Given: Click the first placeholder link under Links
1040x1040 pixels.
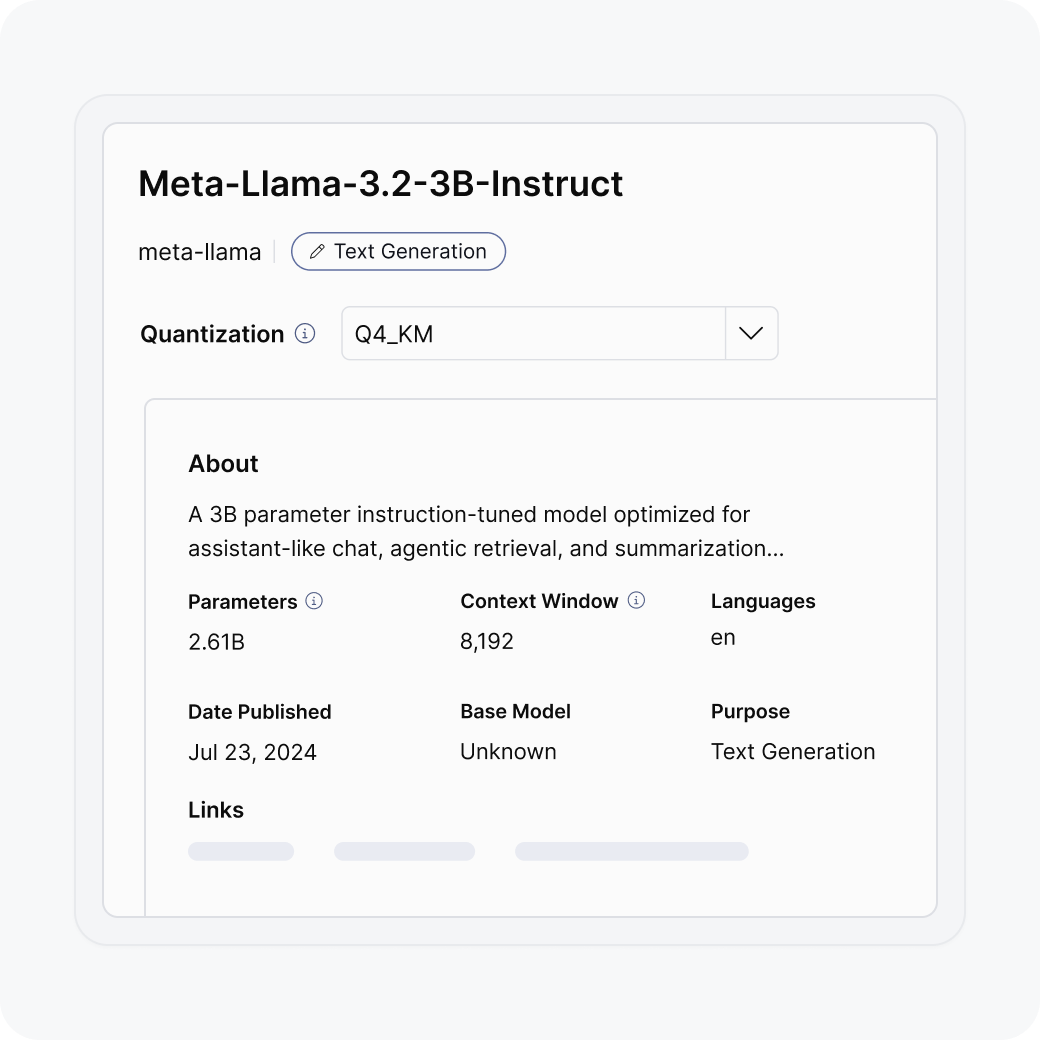Looking at the screenshot, I should 241,852.
